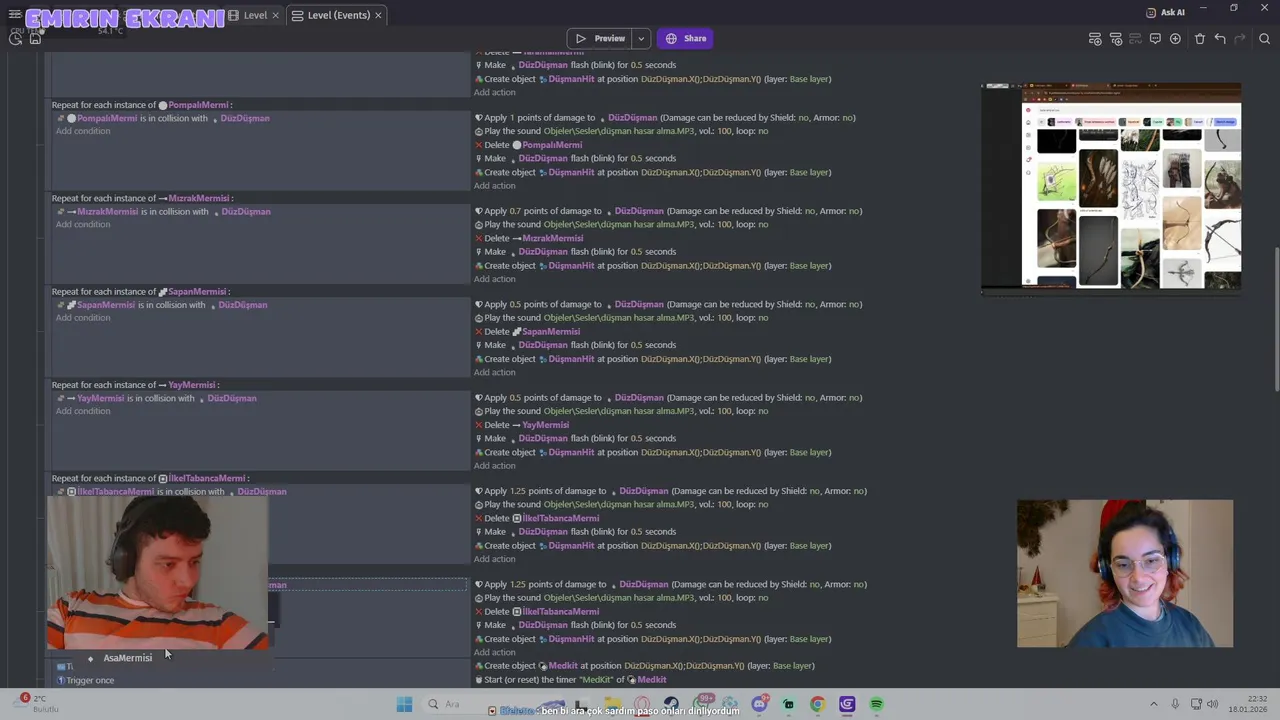Delete selected events with the trash icon
Screen dimensions: 1280x720
pos(1200,38)
